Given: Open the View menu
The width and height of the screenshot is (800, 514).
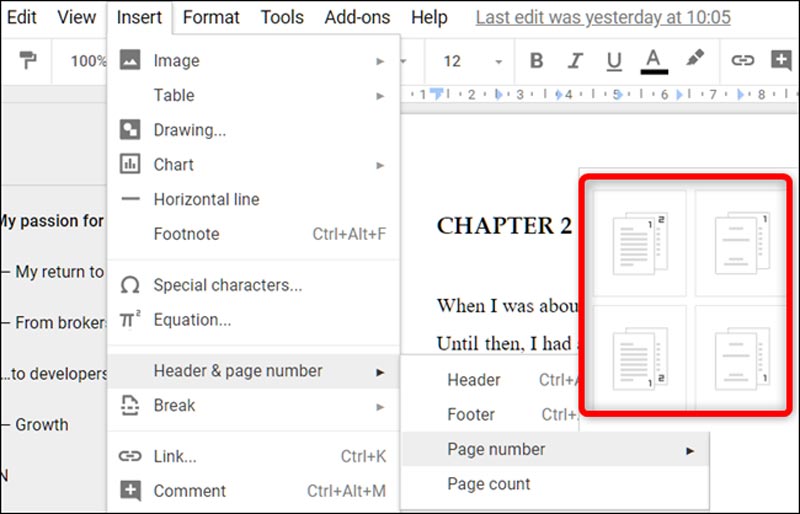Looking at the screenshot, I should click(77, 17).
